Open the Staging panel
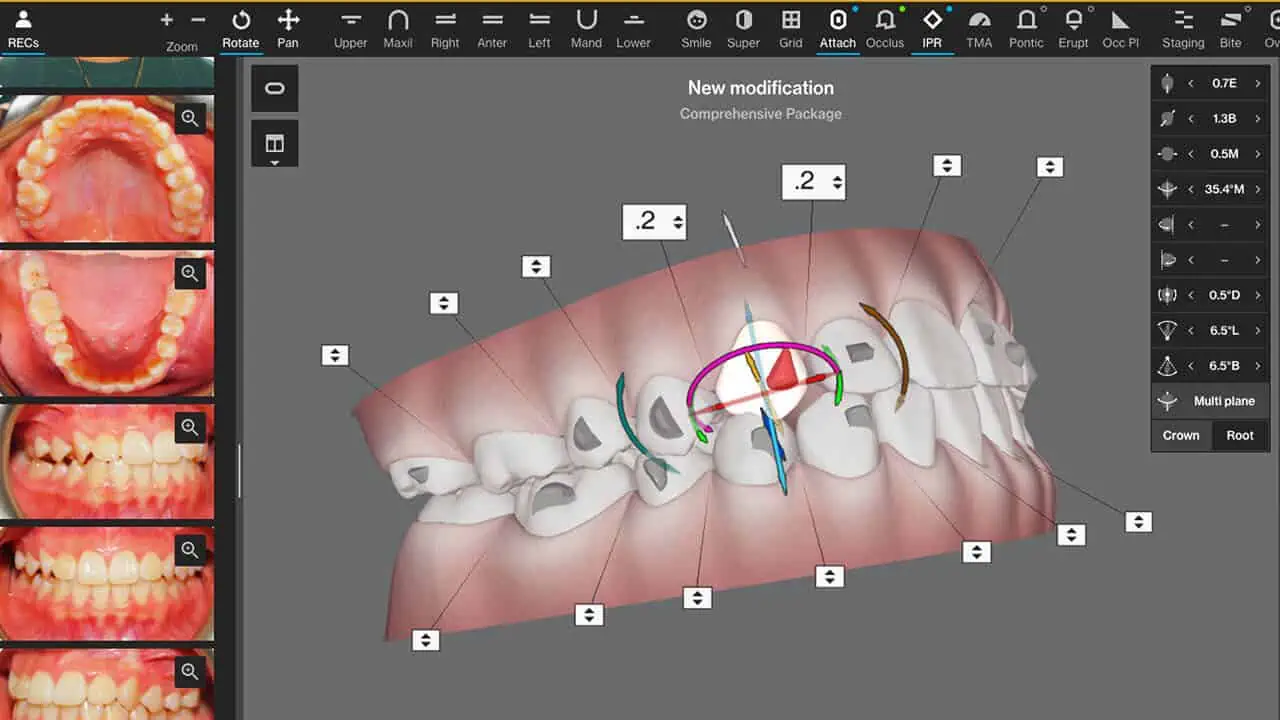 pos(1182,25)
